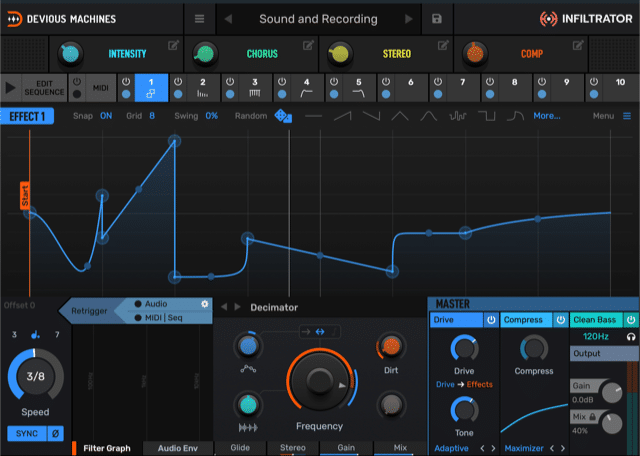
Task: Open More... shapes list
Action: click(547, 116)
